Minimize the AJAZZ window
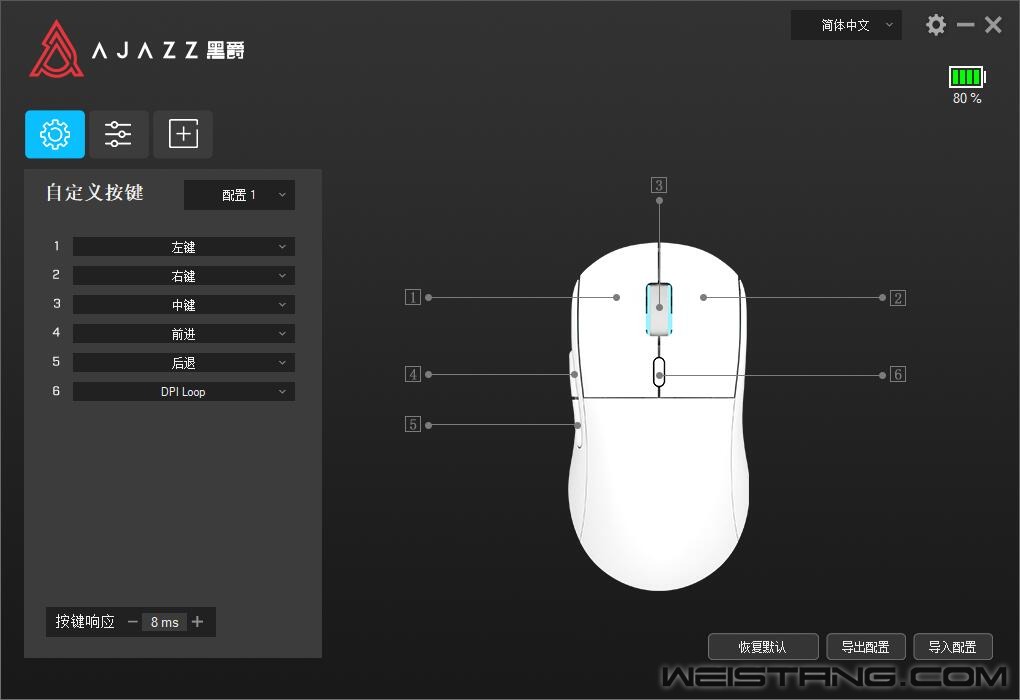 pyautogui.click(x=965, y=25)
